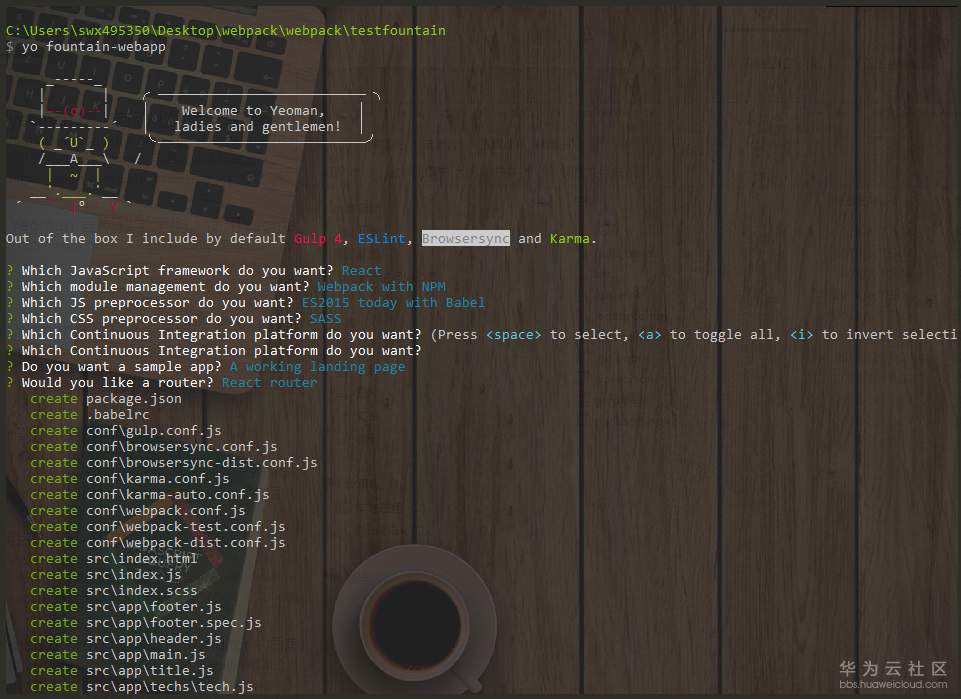Screen dimensions: 961x699
Task: Click the blue 'ESLint' text
Action: tap(381, 239)
